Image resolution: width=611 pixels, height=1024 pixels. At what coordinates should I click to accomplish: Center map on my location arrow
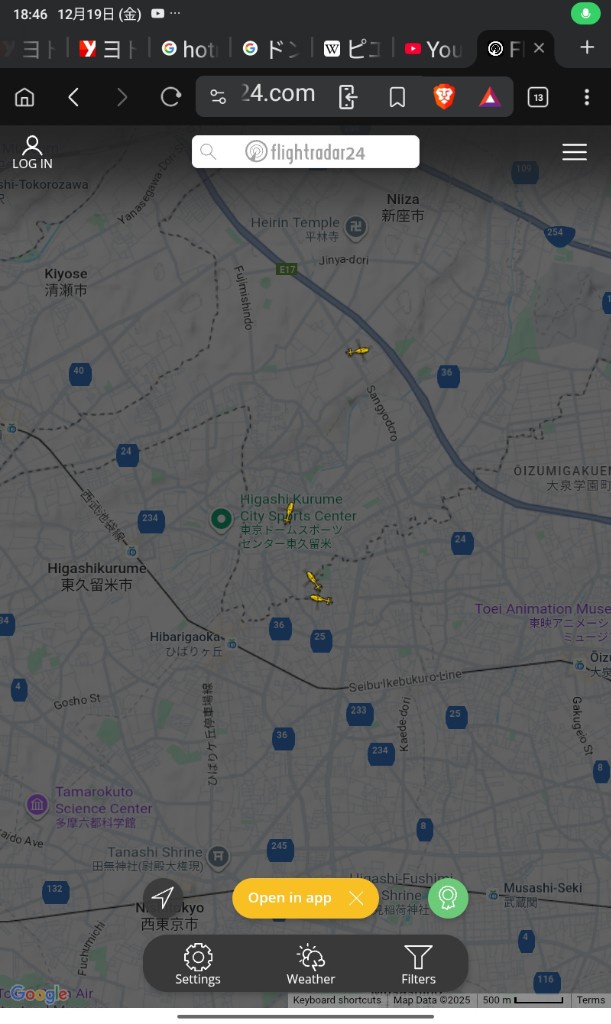pyautogui.click(x=163, y=897)
